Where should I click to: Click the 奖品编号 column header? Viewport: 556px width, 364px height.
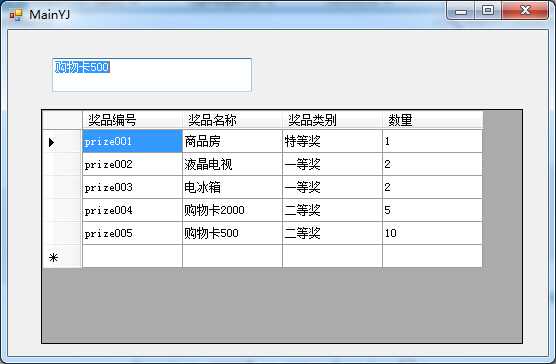(x=132, y=120)
